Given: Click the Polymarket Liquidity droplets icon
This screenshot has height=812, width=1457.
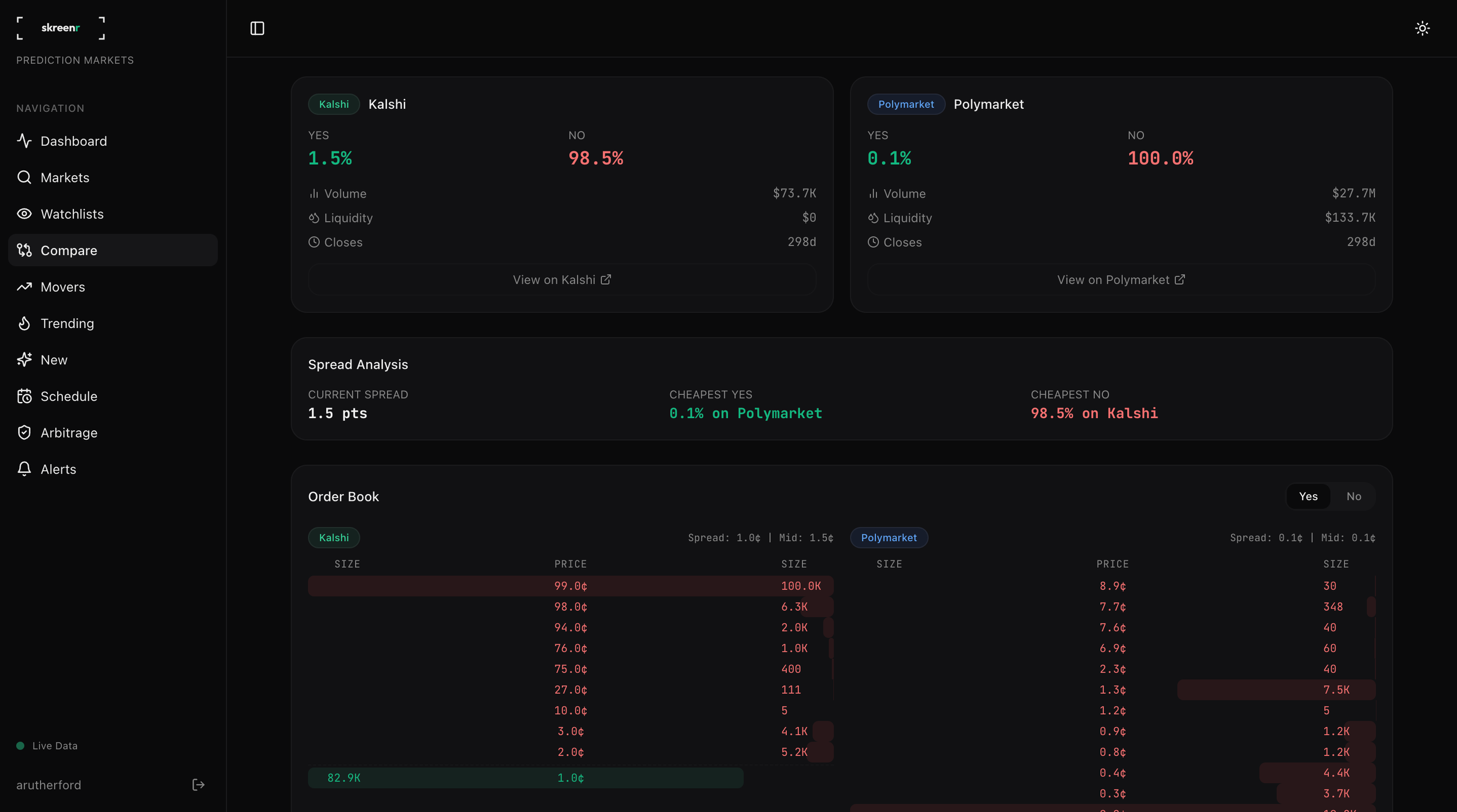Looking at the screenshot, I should click(x=873, y=218).
